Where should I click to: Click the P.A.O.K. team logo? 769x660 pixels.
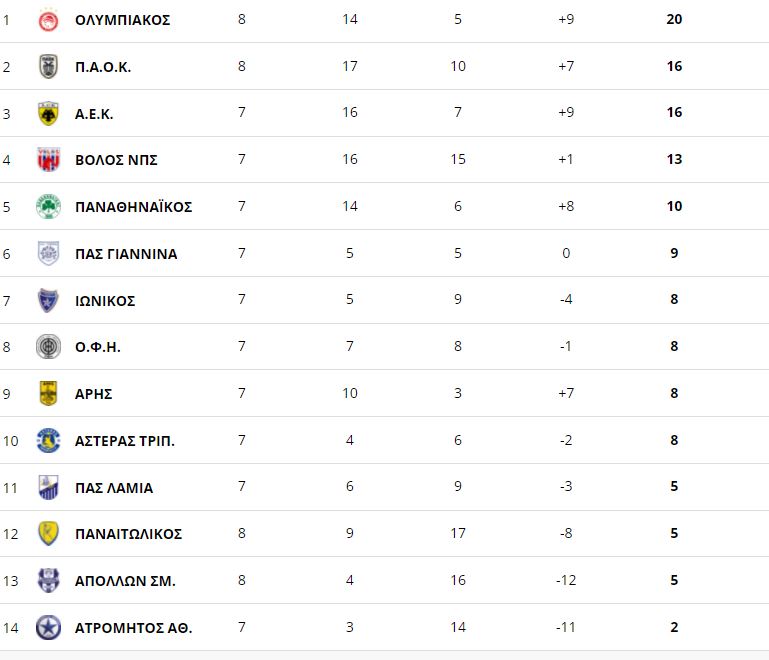coord(48,67)
